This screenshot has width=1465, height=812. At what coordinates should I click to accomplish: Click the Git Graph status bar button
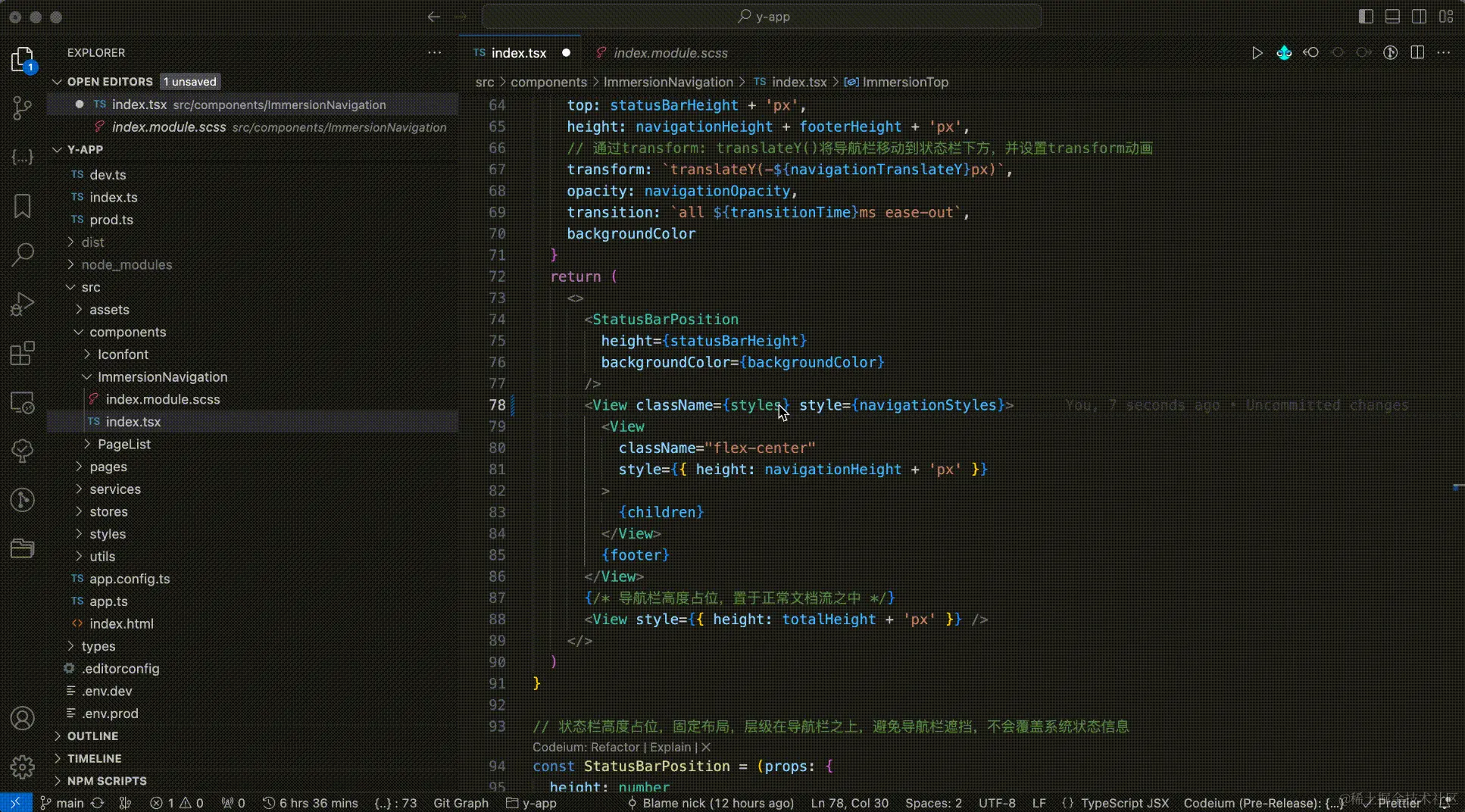(x=461, y=803)
